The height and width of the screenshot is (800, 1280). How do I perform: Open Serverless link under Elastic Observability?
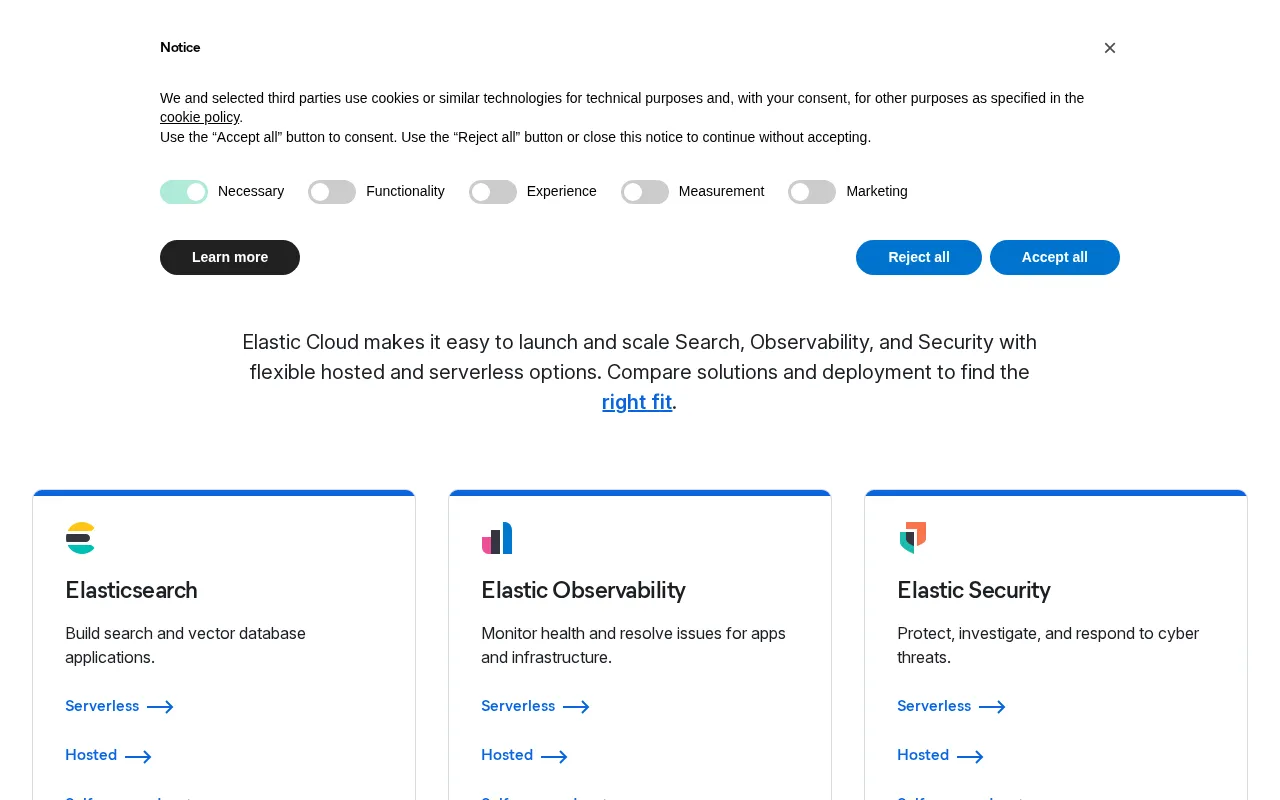tap(535, 706)
